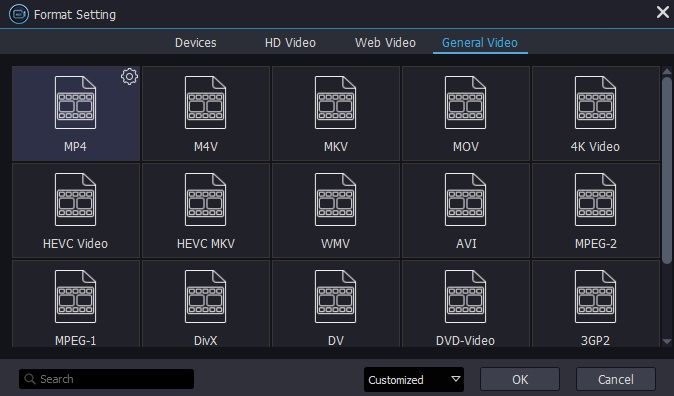Click the scrollbar down arrow
The height and width of the screenshot is (396, 674).
[667, 342]
